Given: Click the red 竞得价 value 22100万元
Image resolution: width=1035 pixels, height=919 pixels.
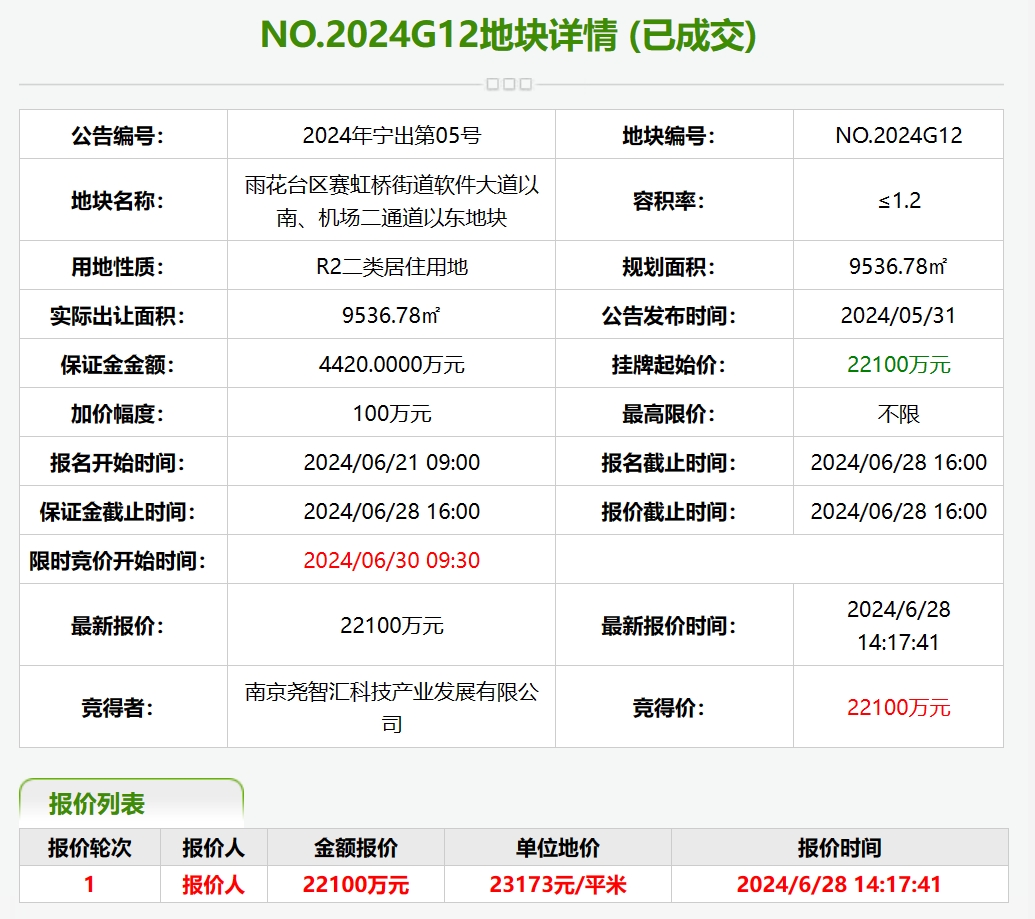Looking at the screenshot, I should 898,706.
